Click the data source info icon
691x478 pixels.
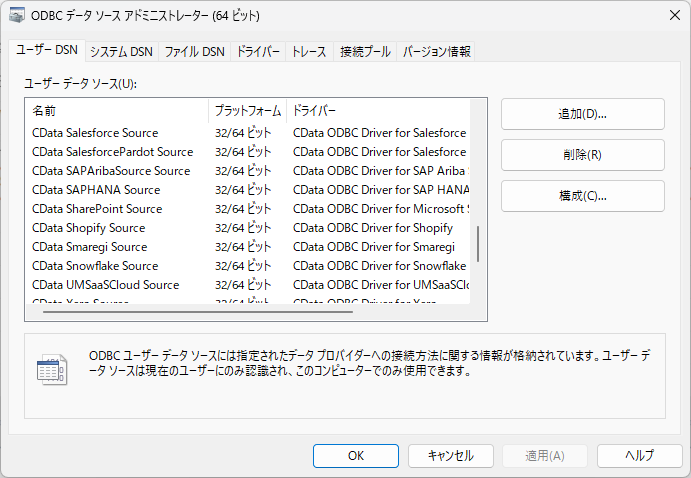pyautogui.click(x=52, y=370)
